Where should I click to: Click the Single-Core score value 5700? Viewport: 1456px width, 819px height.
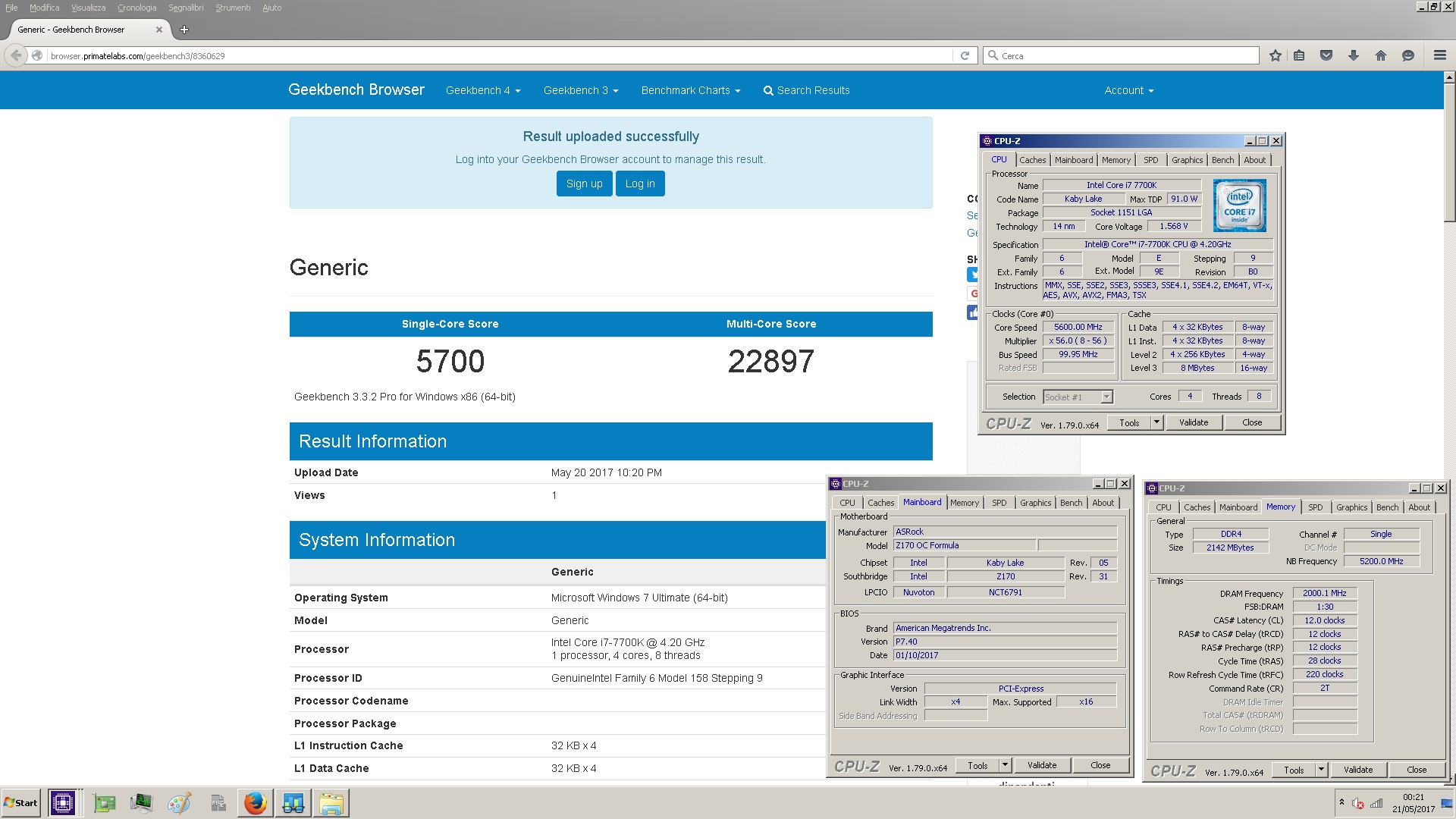click(x=450, y=361)
